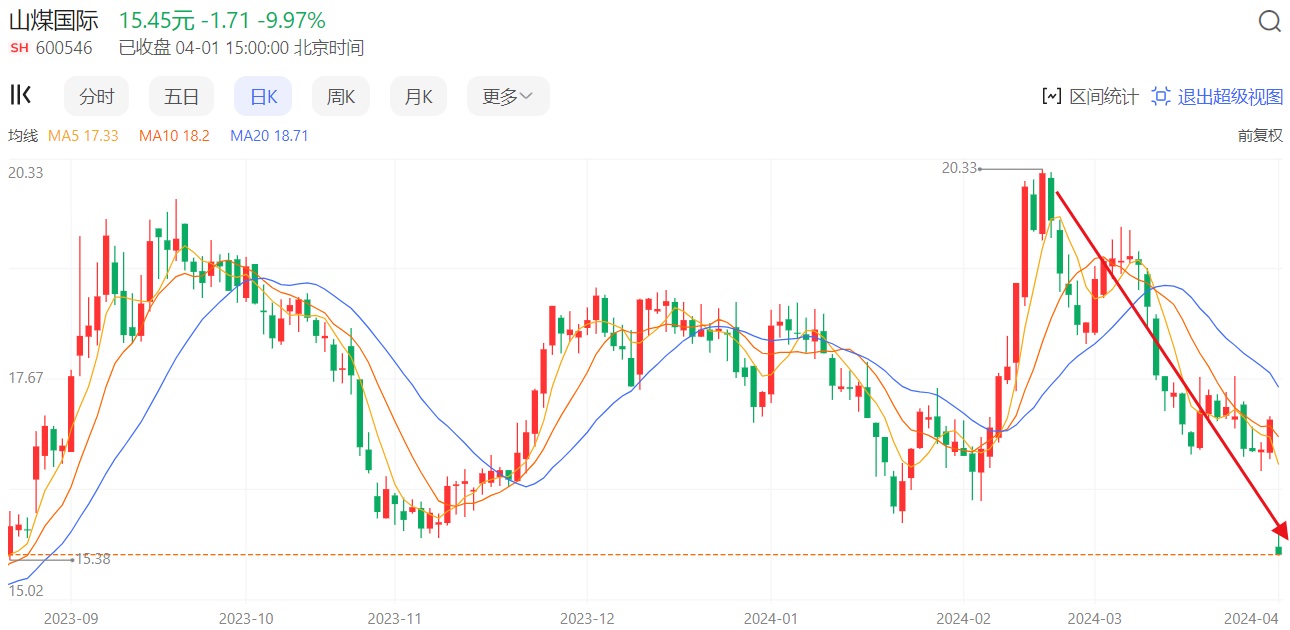Expand the 更多 dropdown
This screenshot has height=630, width=1290.
508,96
